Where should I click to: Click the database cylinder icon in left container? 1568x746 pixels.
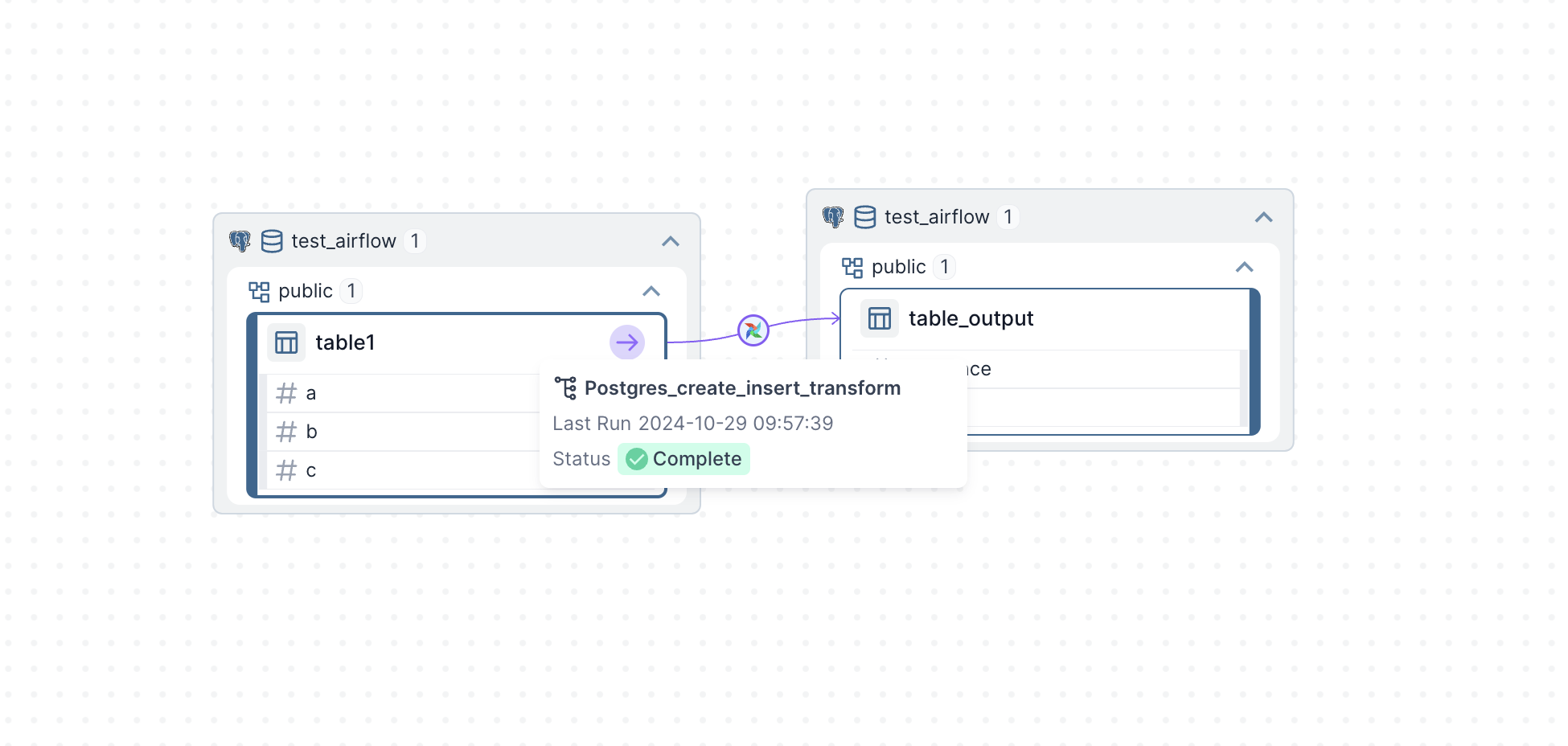[272, 241]
